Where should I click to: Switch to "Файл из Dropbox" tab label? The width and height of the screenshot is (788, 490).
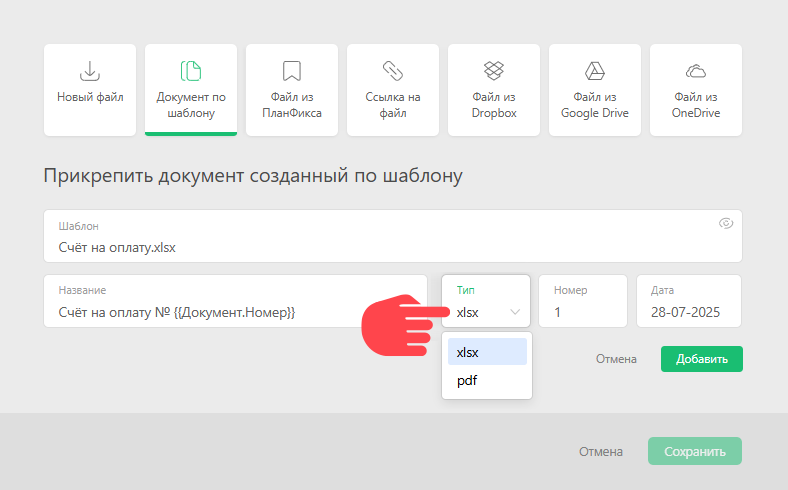[494, 105]
